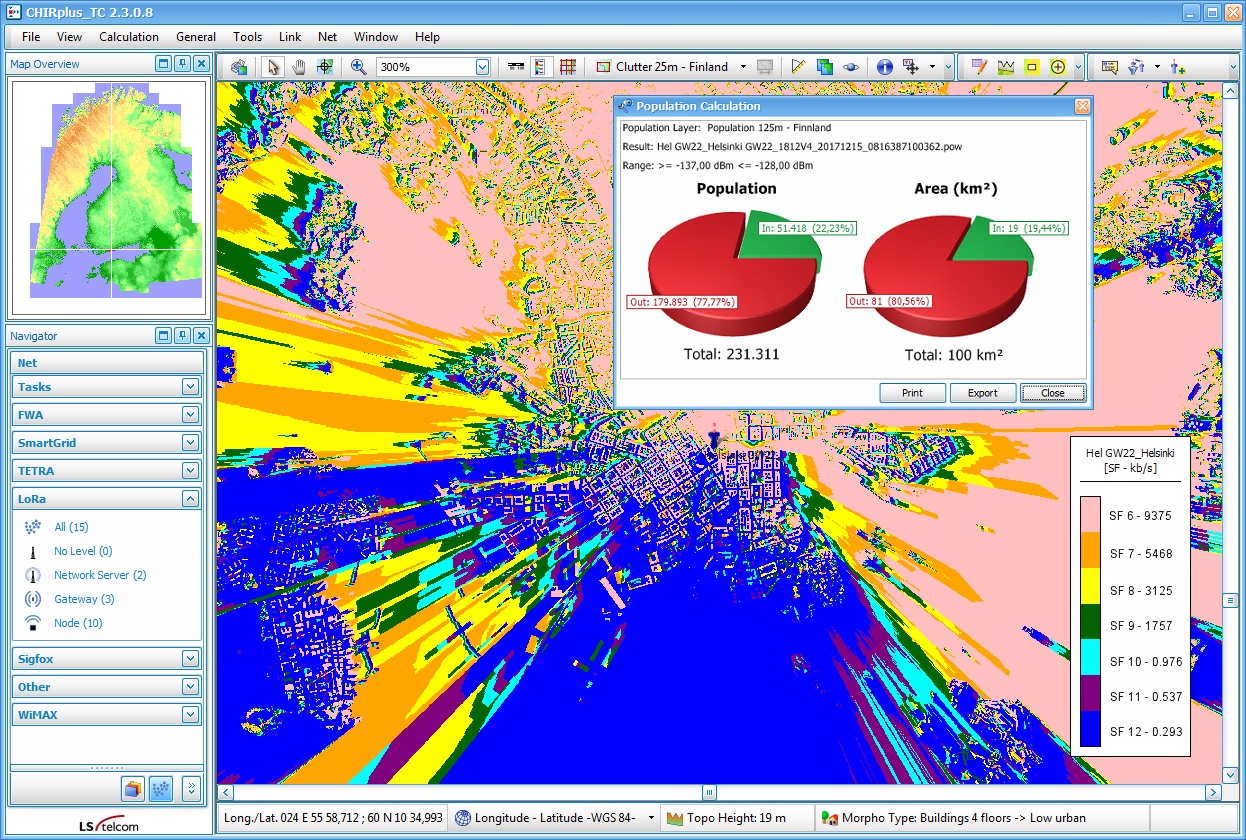
Task: Click Export in Population Calculation dialog
Action: point(983,393)
